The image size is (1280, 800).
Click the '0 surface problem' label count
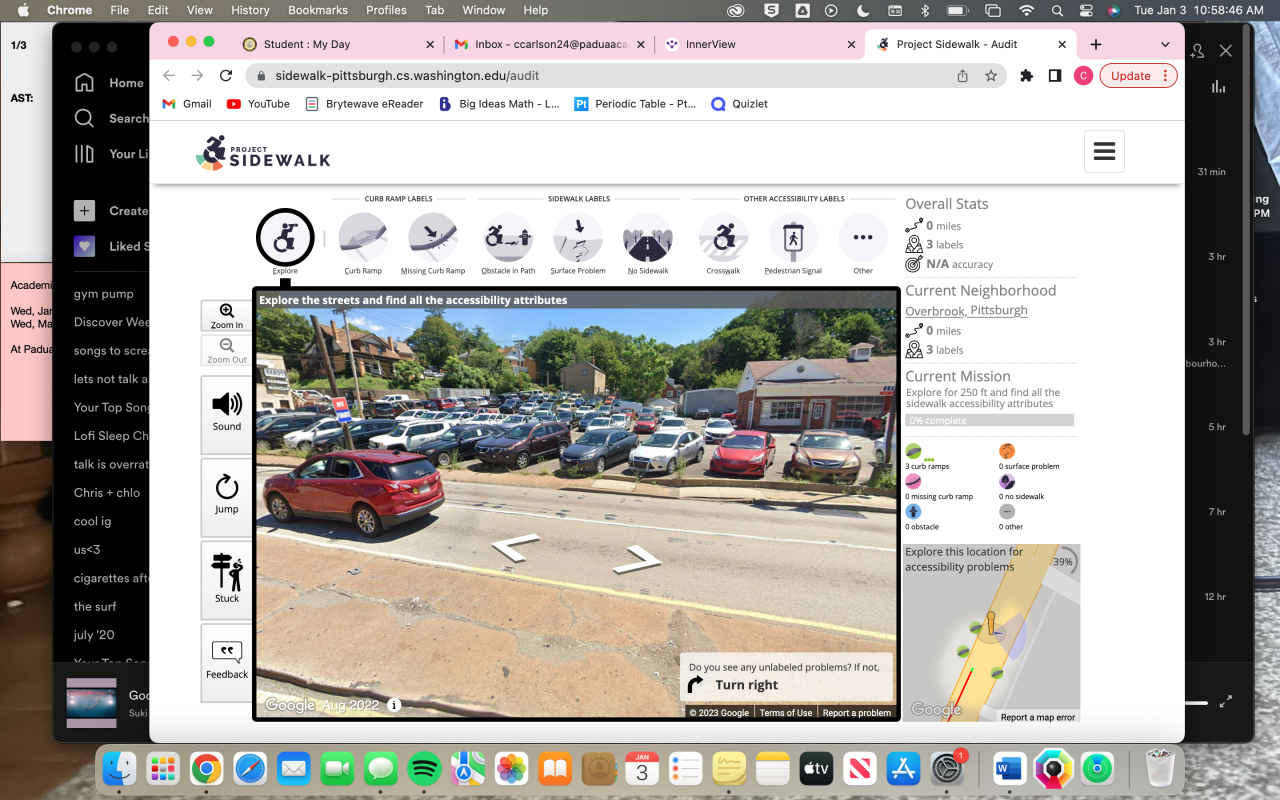pos(1028,457)
